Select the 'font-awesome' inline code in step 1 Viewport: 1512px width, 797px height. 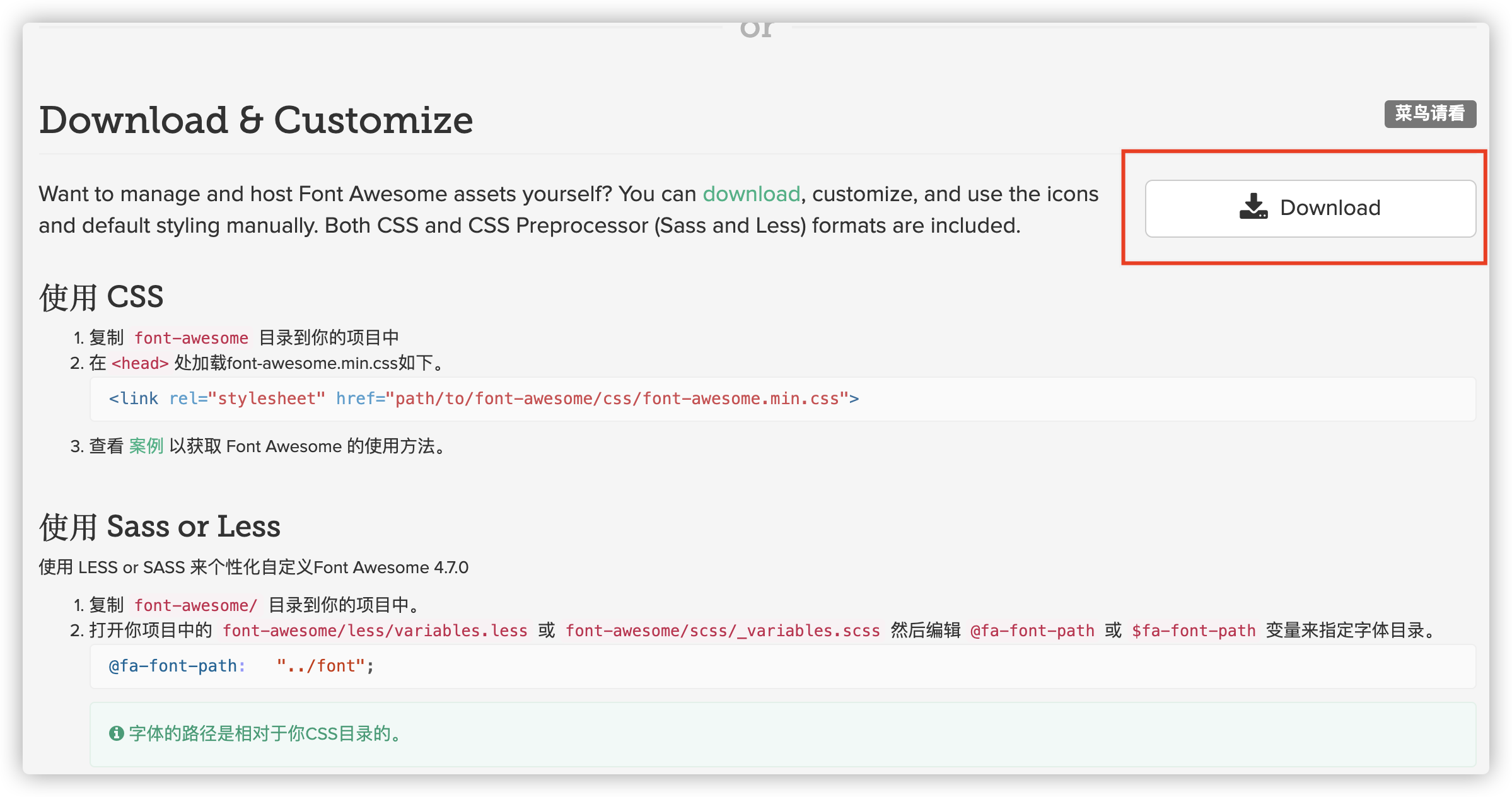pos(191,337)
